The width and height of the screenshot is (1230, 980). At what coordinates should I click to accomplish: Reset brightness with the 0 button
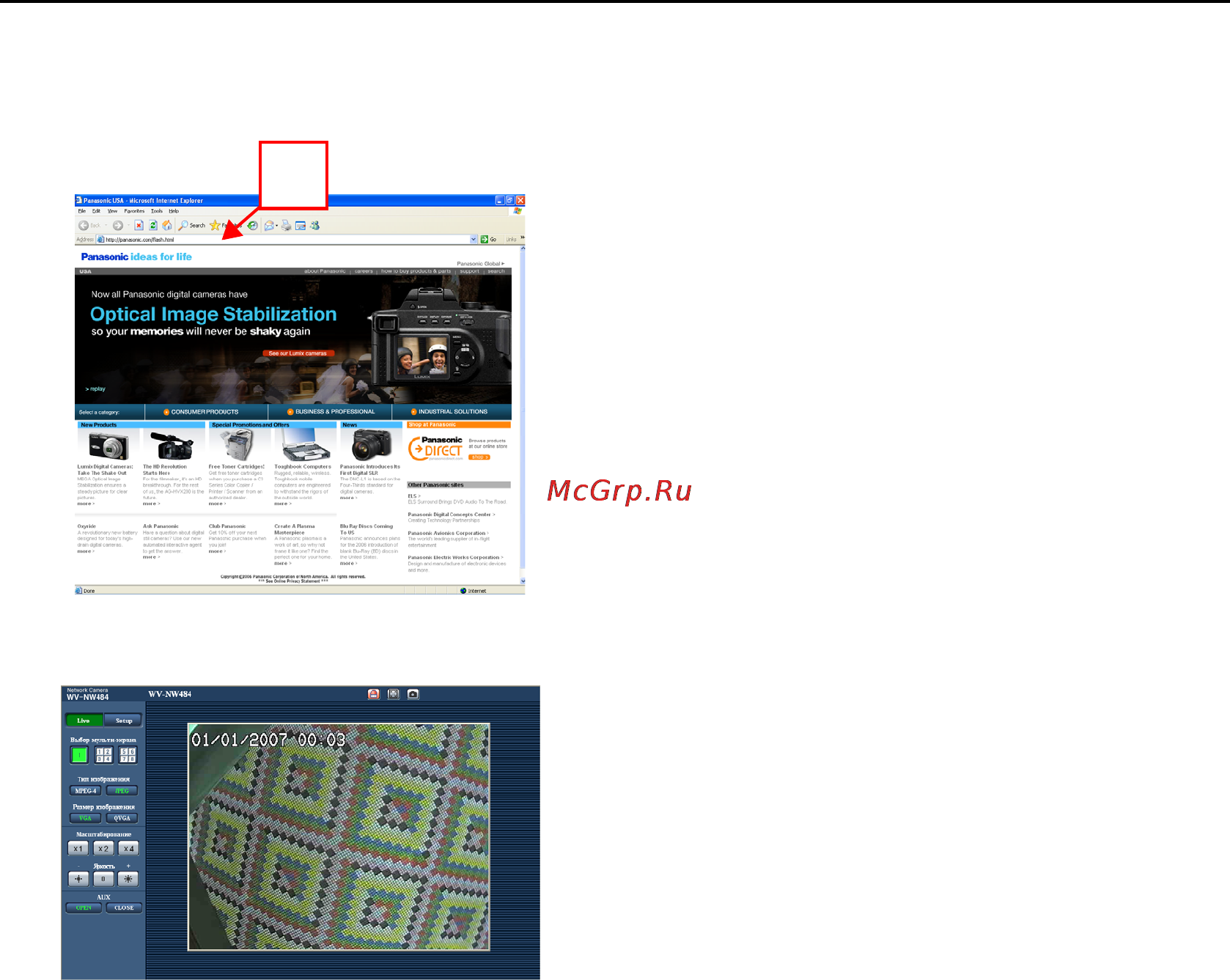(103, 879)
